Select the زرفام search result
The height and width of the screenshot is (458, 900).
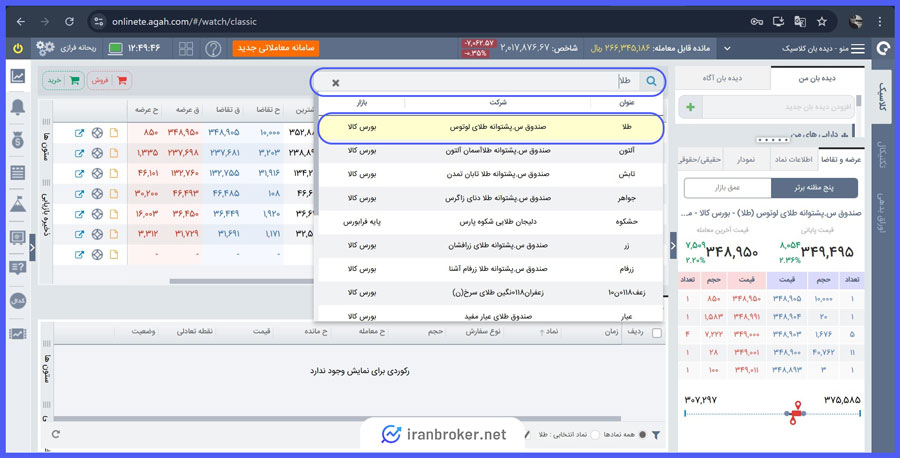click(491, 269)
